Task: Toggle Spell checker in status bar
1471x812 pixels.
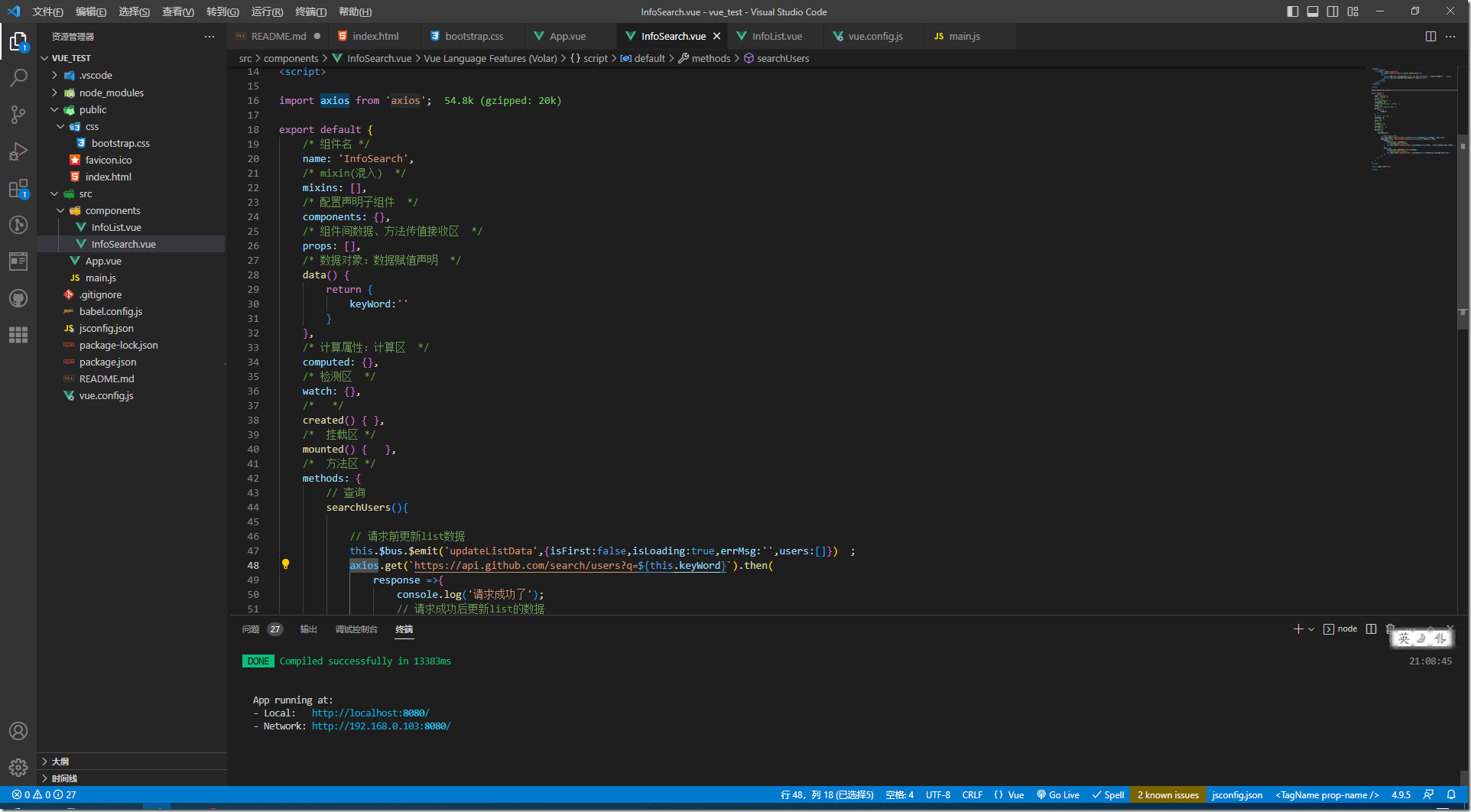Action: point(1108,794)
